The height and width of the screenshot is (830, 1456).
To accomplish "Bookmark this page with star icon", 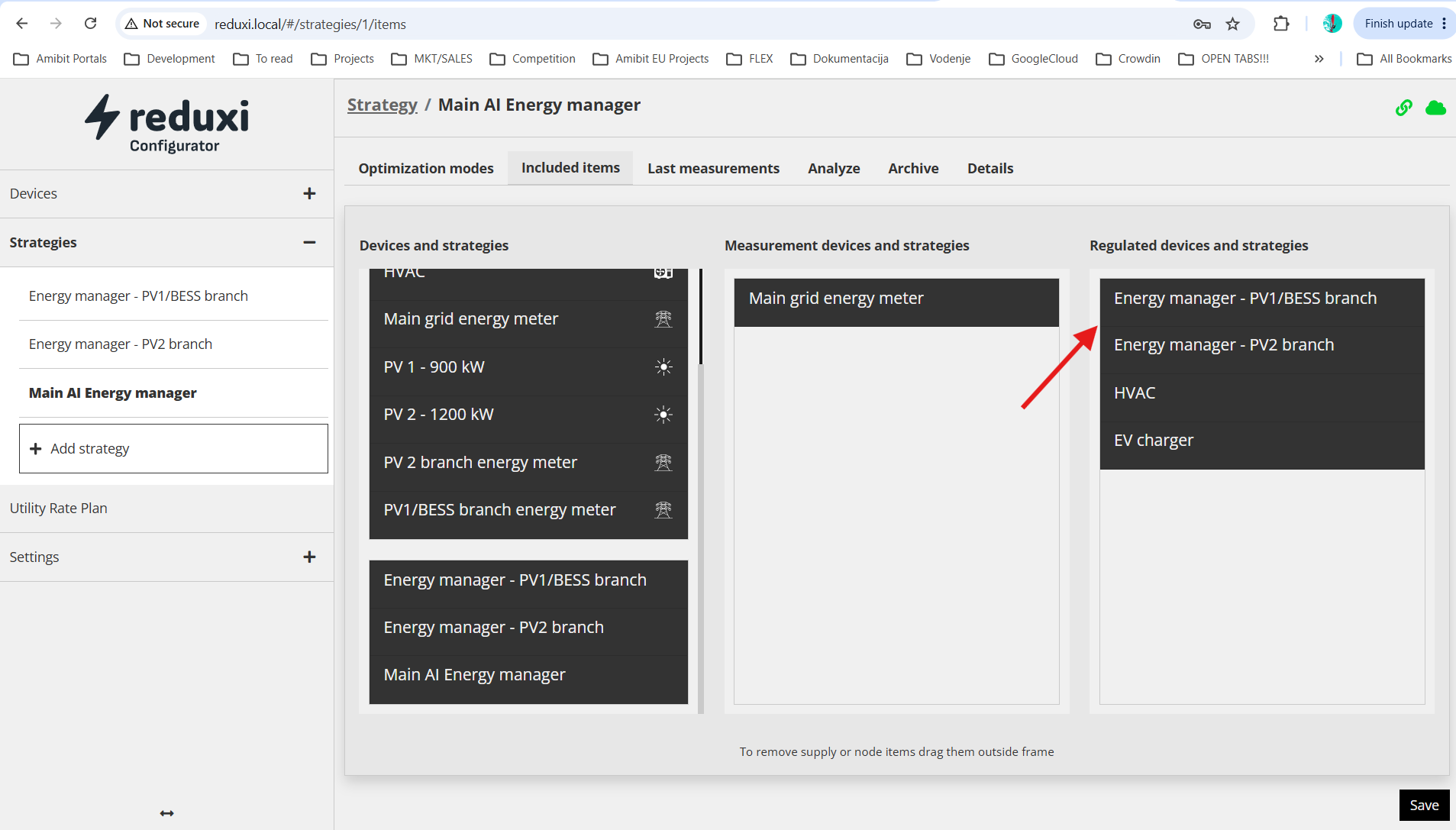I will 1232,24.
